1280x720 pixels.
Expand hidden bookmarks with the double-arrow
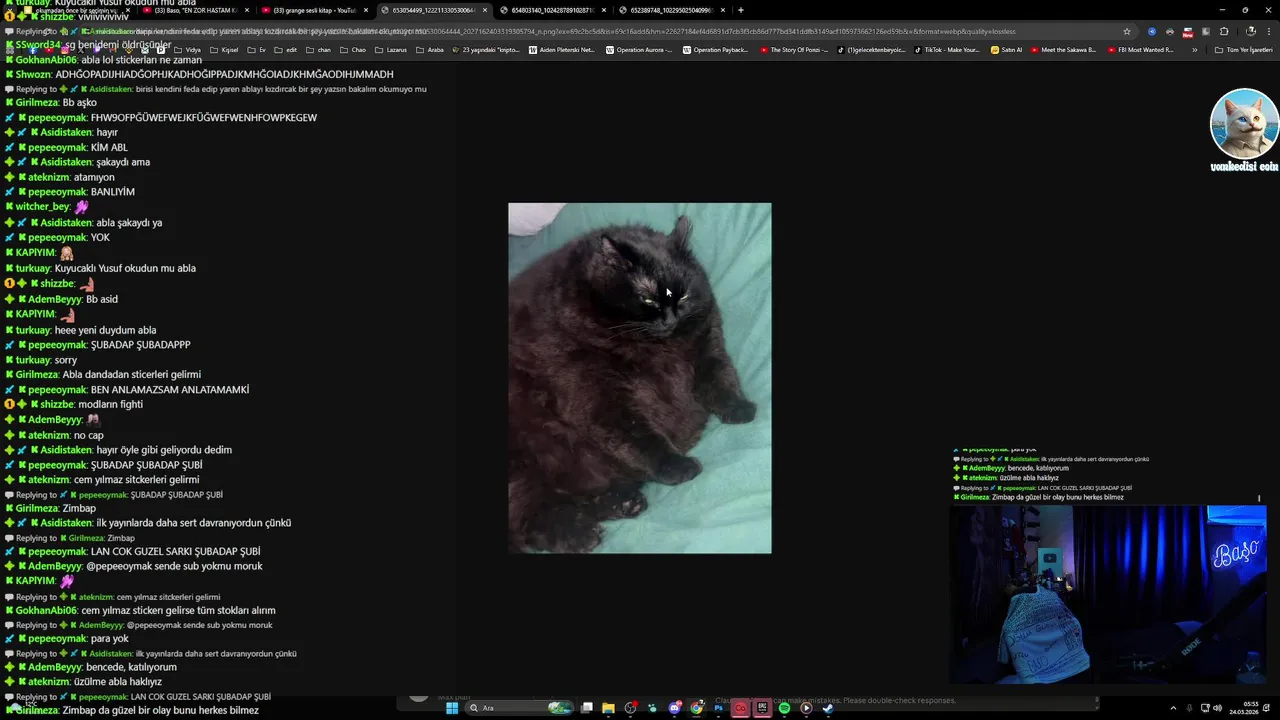1194,50
